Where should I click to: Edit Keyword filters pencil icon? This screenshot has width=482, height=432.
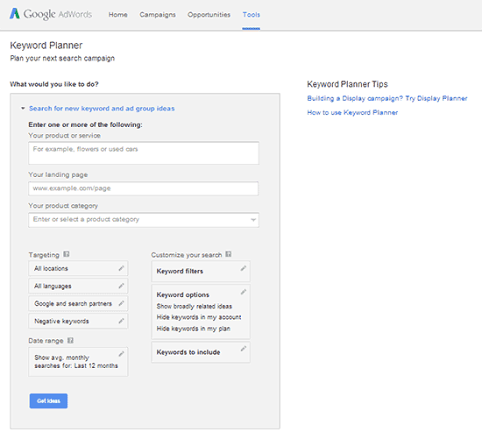click(x=244, y=268)
